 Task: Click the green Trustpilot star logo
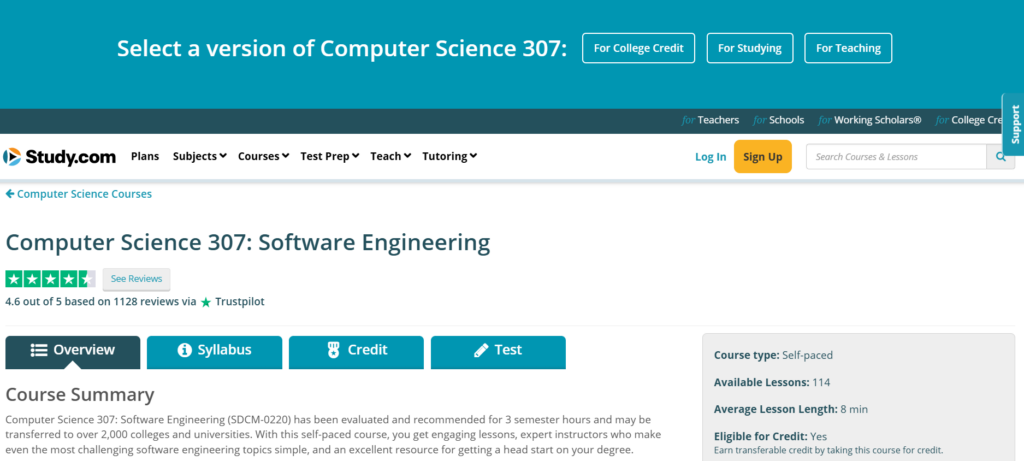click(x=206, y=302)
